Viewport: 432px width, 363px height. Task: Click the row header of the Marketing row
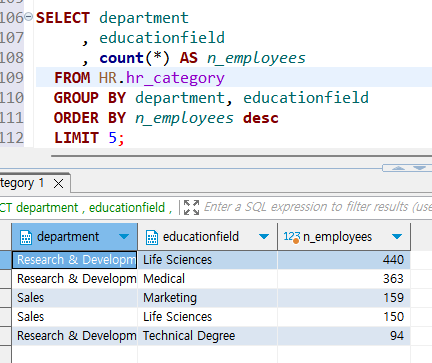point(6,298)
